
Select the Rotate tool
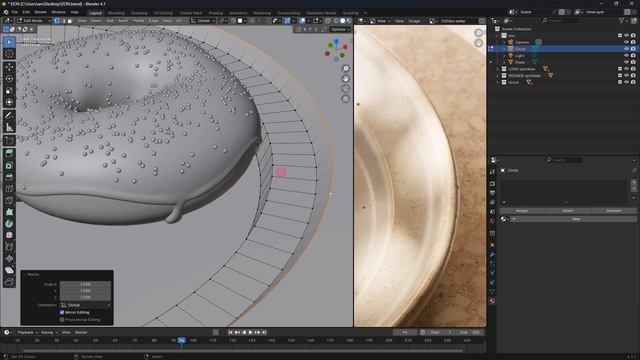pyautogui.click(x=9, y=79)
